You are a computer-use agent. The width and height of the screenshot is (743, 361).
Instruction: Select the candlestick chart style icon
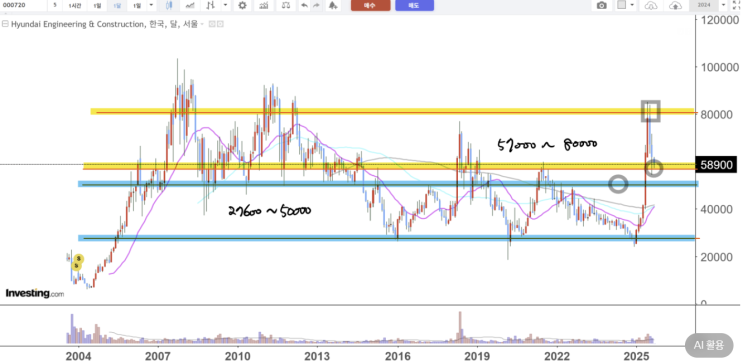pos(169,5)
